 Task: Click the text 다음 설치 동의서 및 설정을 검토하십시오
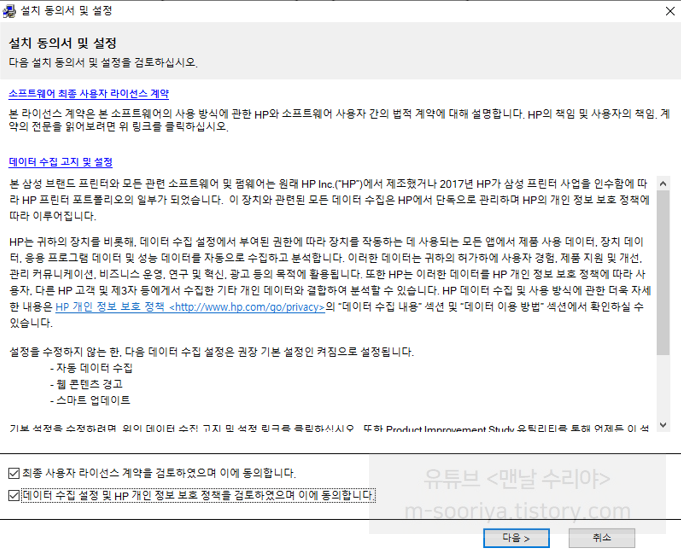click(x=103, y=63)
